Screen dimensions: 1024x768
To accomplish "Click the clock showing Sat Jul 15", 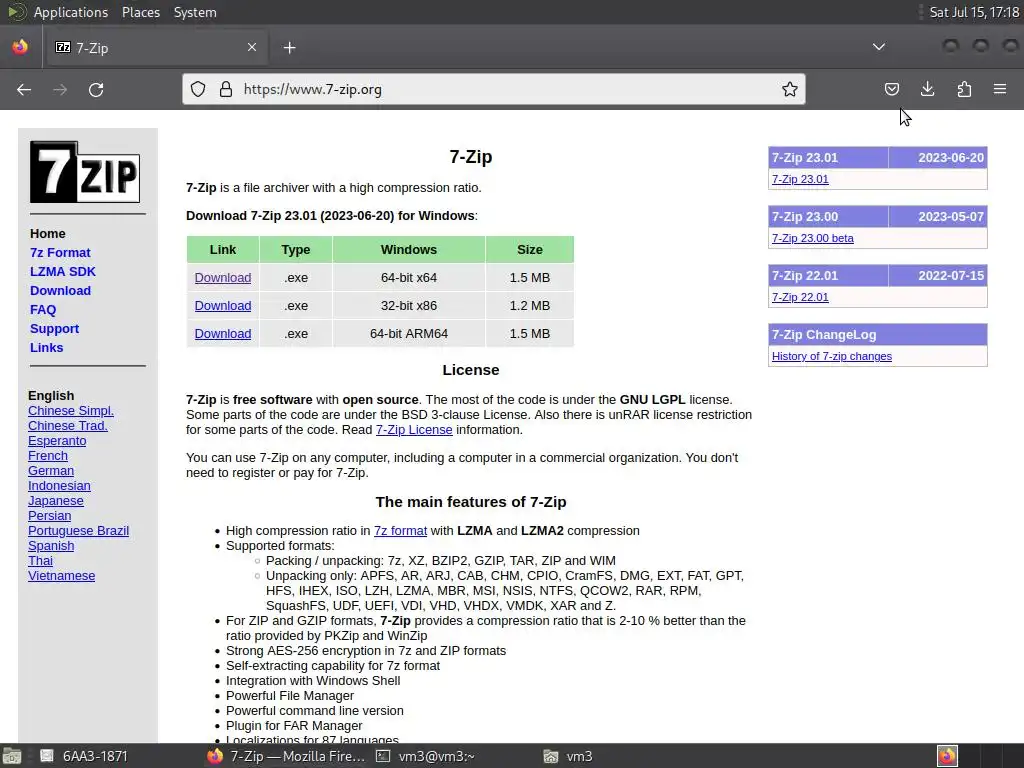I will pyautogui.click(x=974, y=12).
